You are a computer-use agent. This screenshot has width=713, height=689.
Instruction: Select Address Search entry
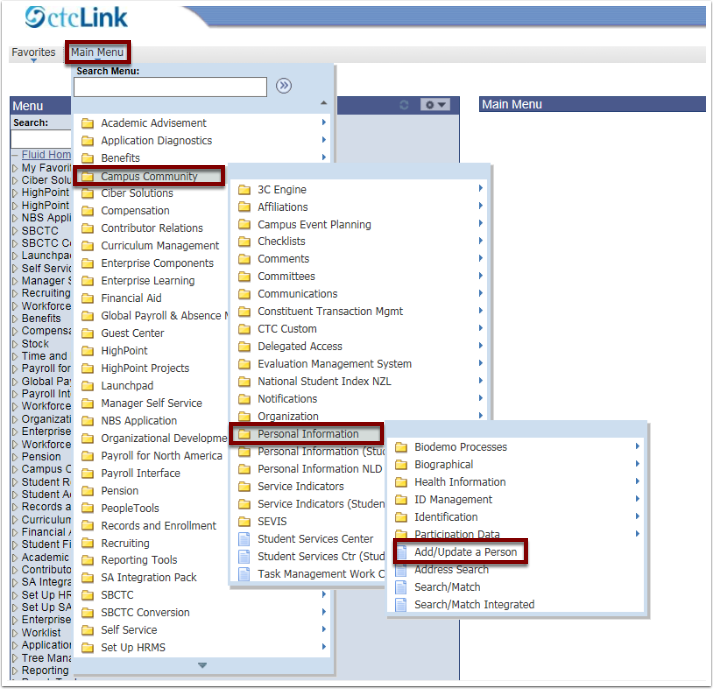tap(451, 569)
